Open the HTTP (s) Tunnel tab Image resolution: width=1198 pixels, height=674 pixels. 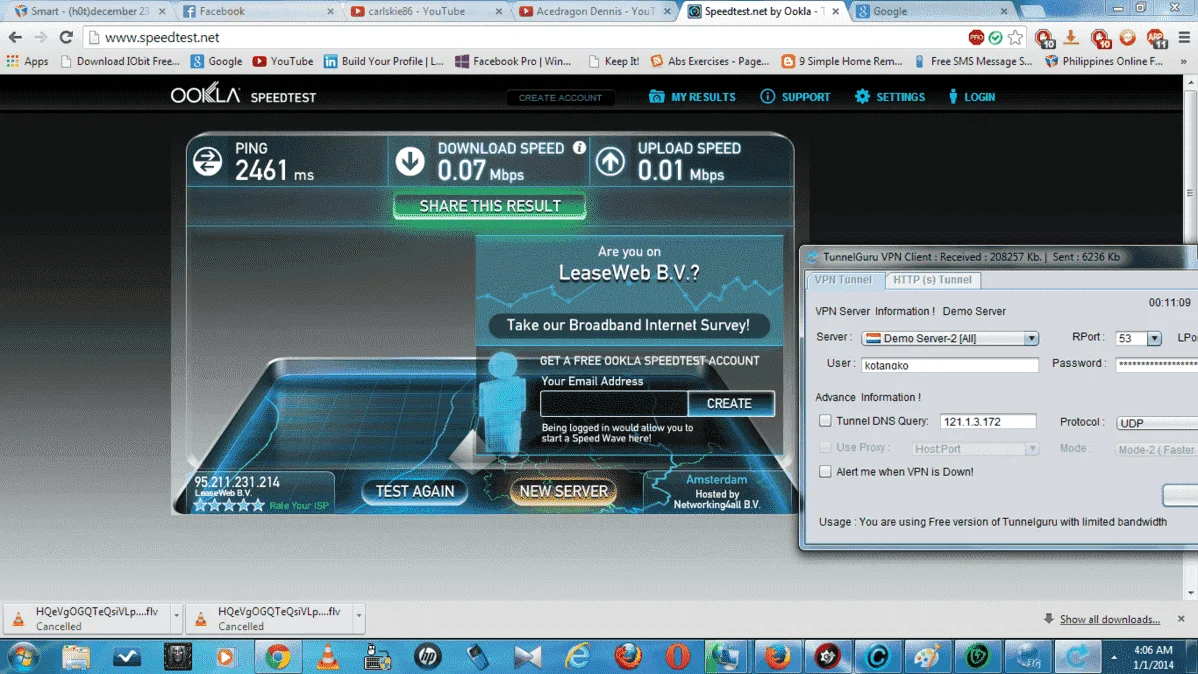(x=932, y=280)
